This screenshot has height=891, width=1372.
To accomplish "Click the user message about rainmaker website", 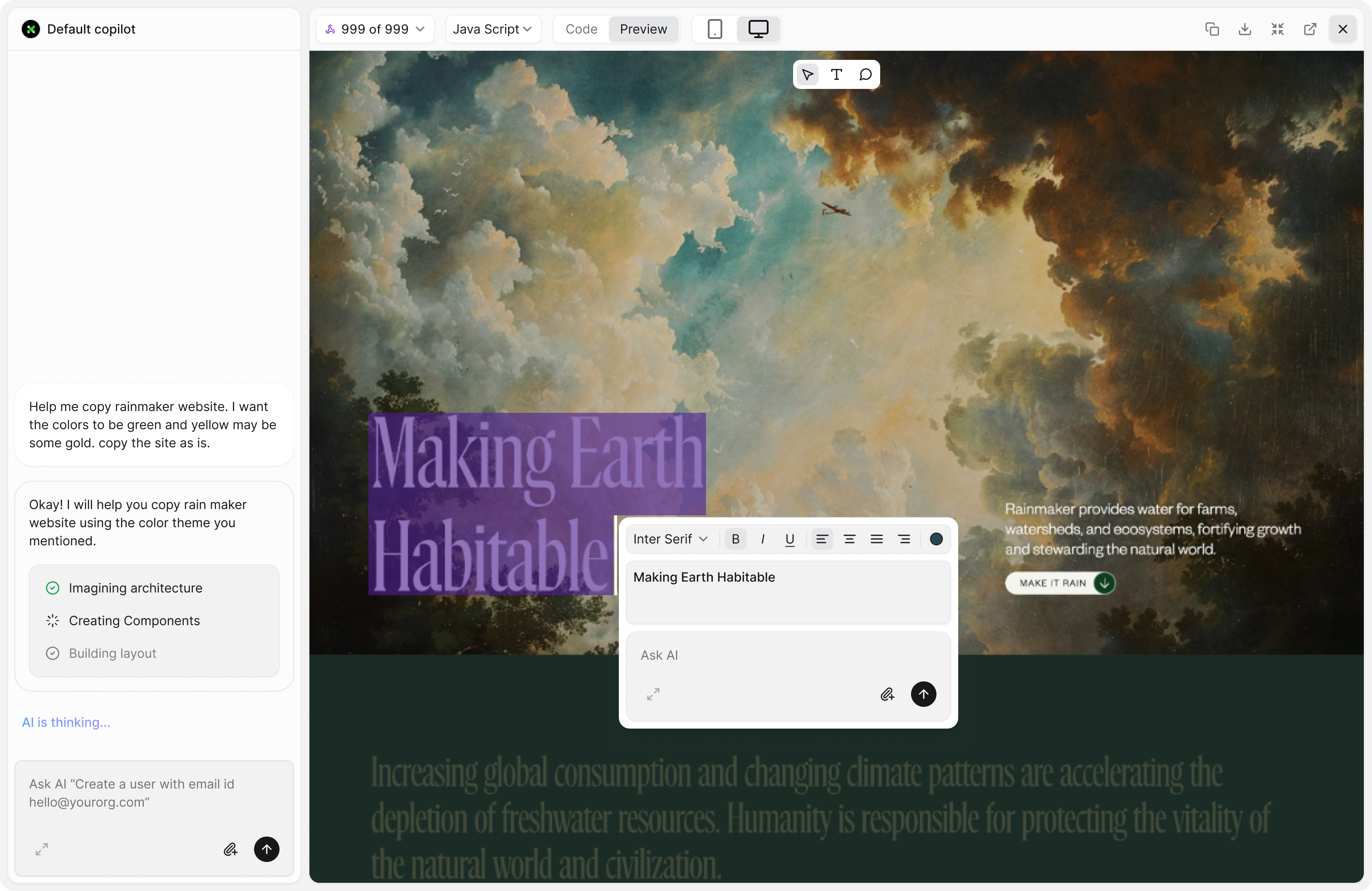I will coord(154,425).
